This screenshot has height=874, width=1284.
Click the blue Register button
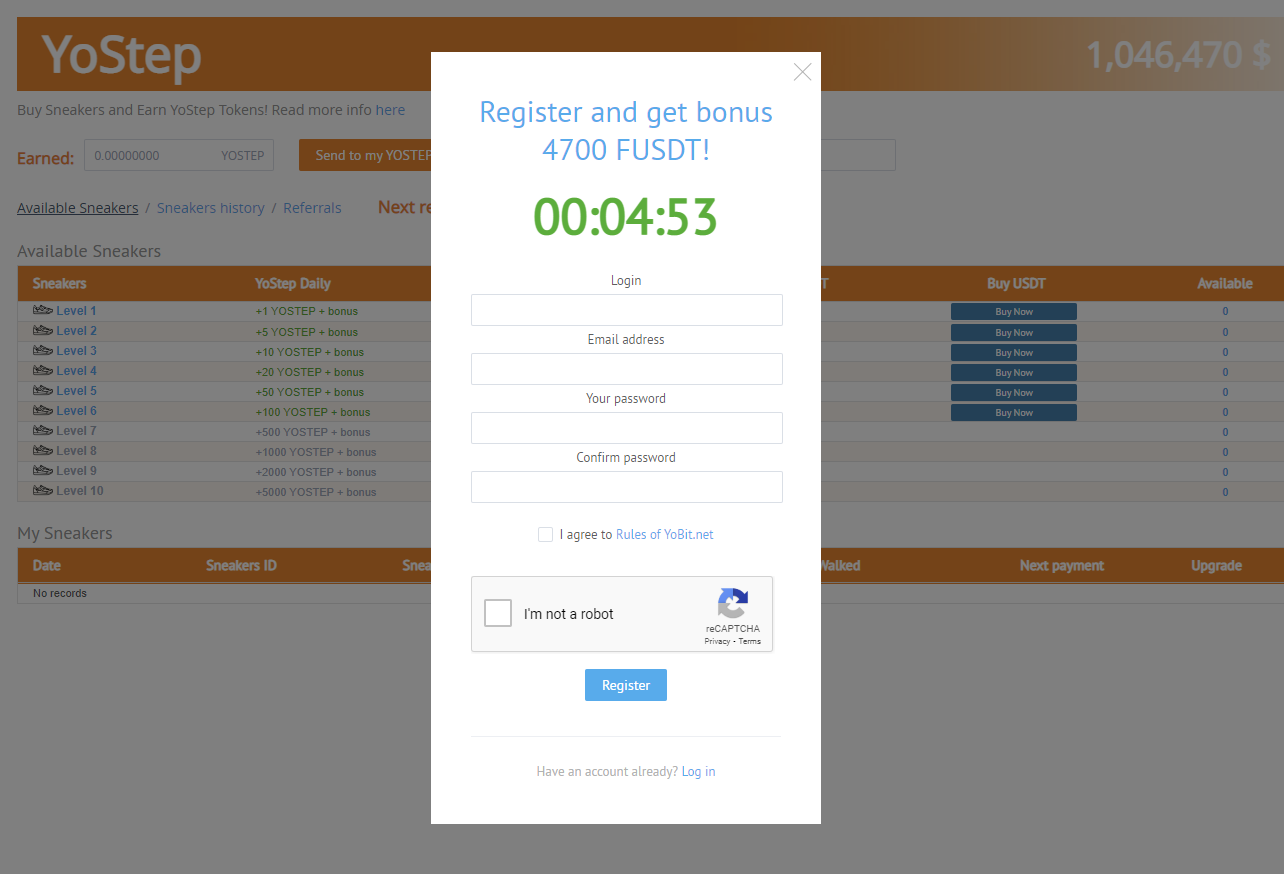tap(626, 685)
